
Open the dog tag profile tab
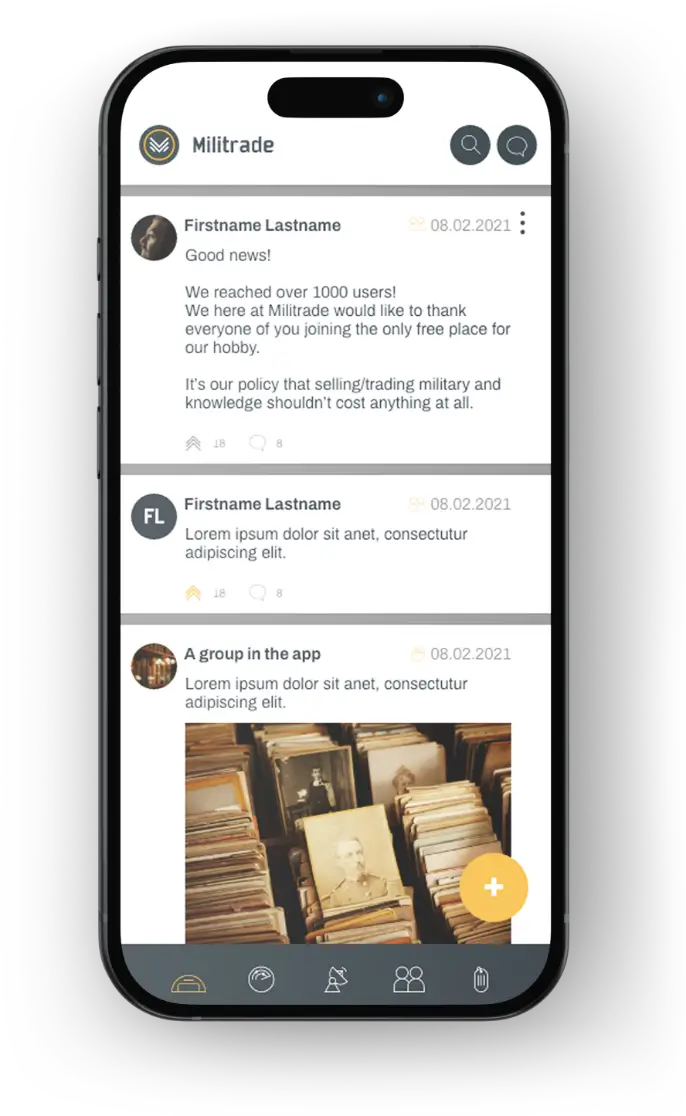pyautogui.click(x=481, y=979)
